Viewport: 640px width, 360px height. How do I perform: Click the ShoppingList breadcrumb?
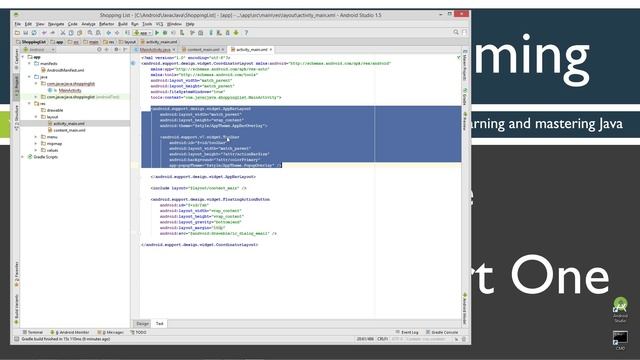[x=31, y=42]
